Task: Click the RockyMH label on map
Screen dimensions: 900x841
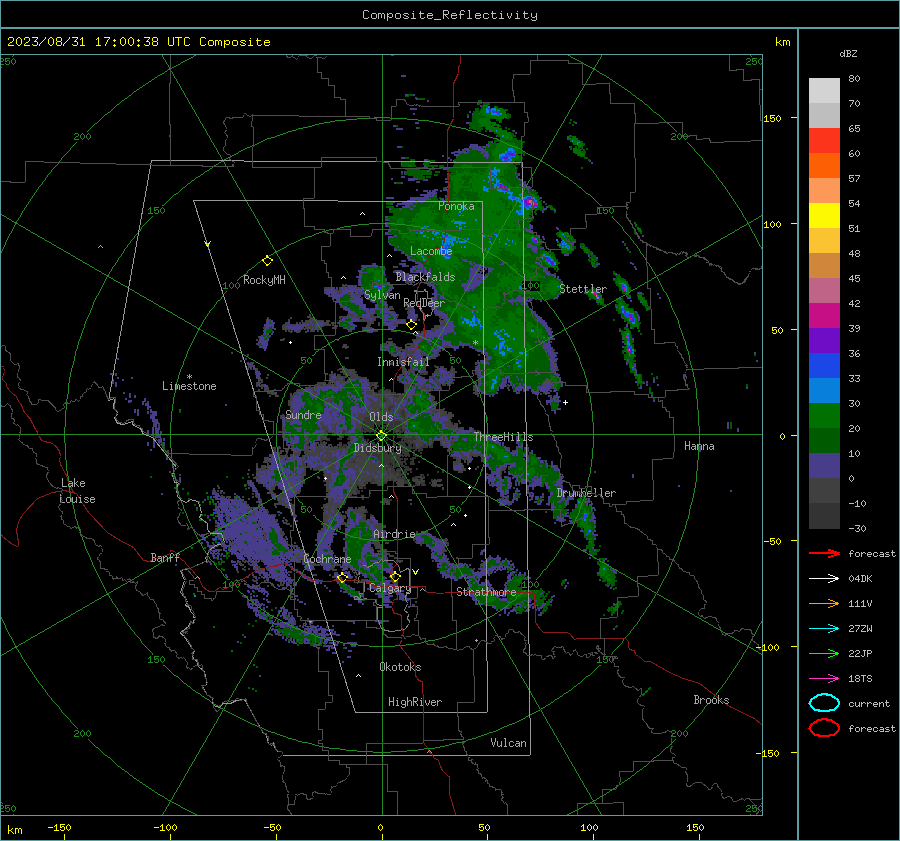Action: [x=264, y=280]
